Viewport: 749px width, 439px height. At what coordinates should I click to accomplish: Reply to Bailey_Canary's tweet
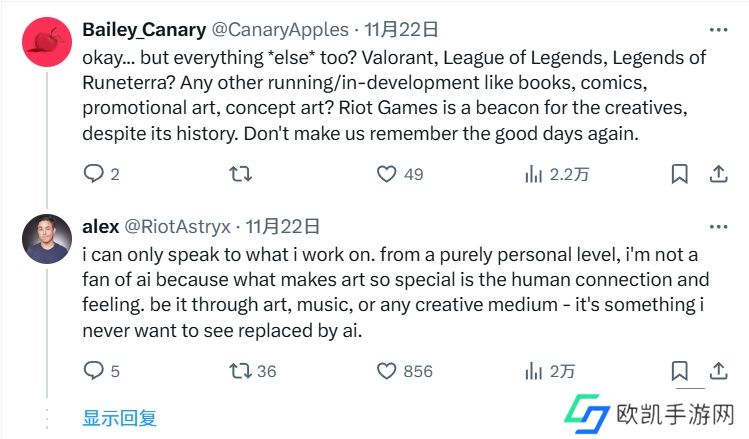tap(93, 174)
